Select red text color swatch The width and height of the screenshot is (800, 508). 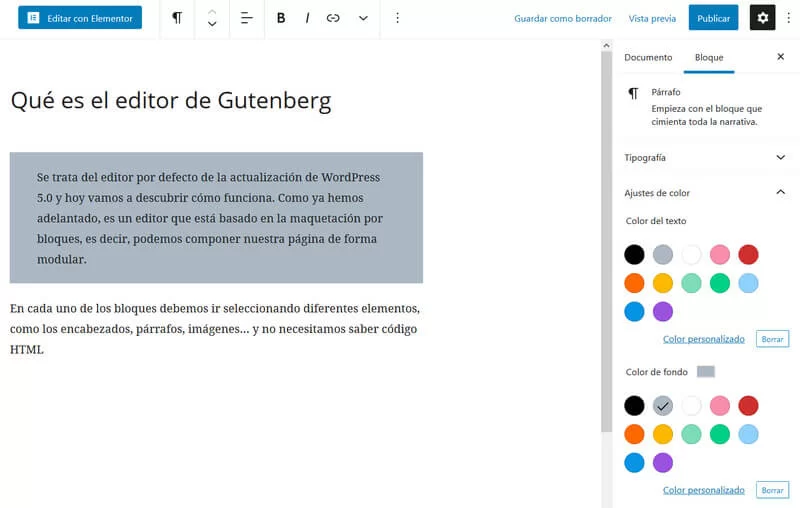point(748,255)
